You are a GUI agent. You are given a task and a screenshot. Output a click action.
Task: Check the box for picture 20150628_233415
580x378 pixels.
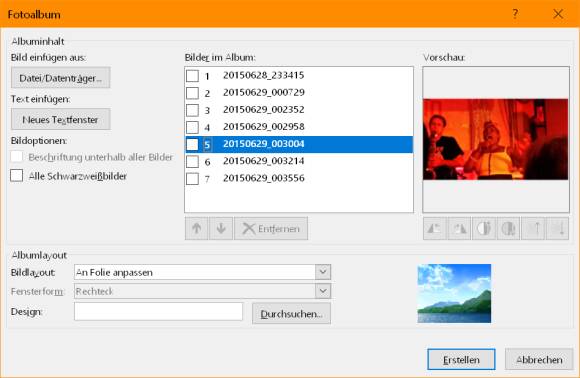pos(192,76)
